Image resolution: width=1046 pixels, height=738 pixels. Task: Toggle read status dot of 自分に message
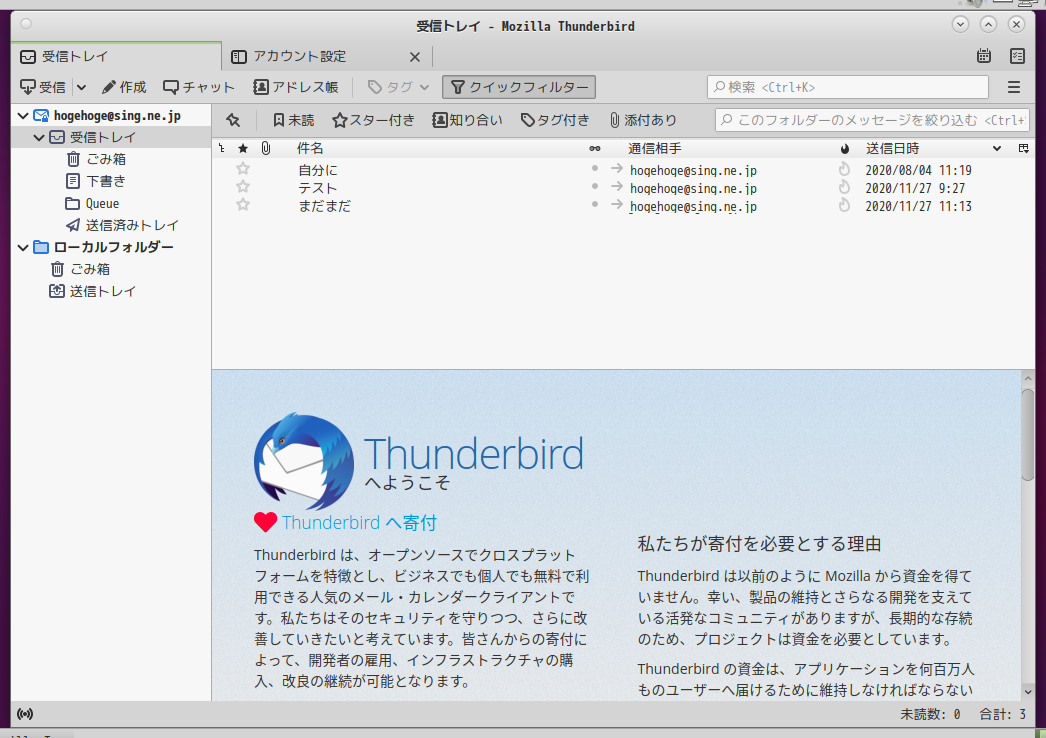tap(594, 169)
